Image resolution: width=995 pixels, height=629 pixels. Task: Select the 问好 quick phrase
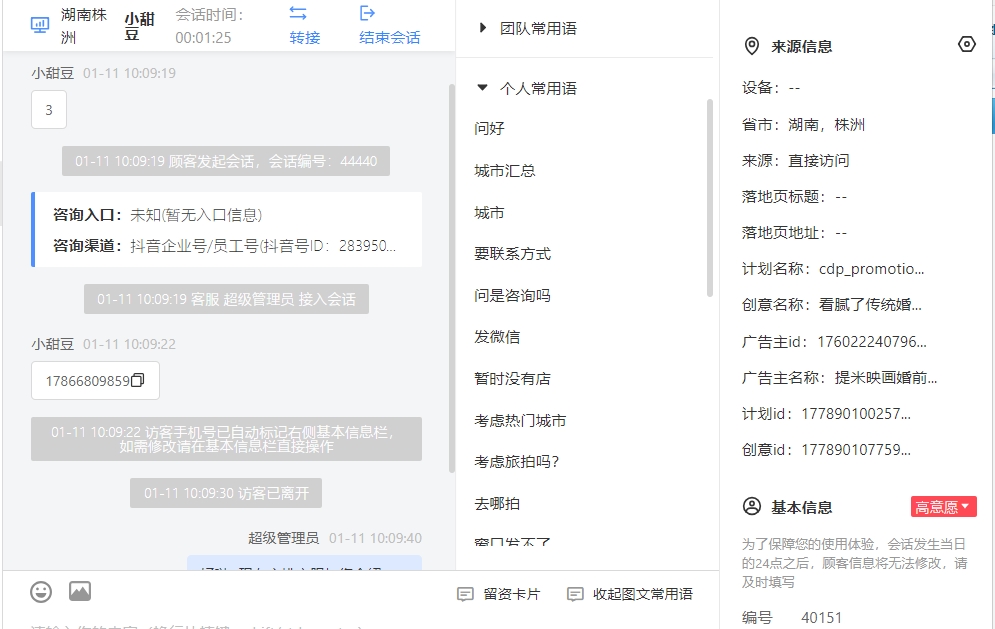489,128
